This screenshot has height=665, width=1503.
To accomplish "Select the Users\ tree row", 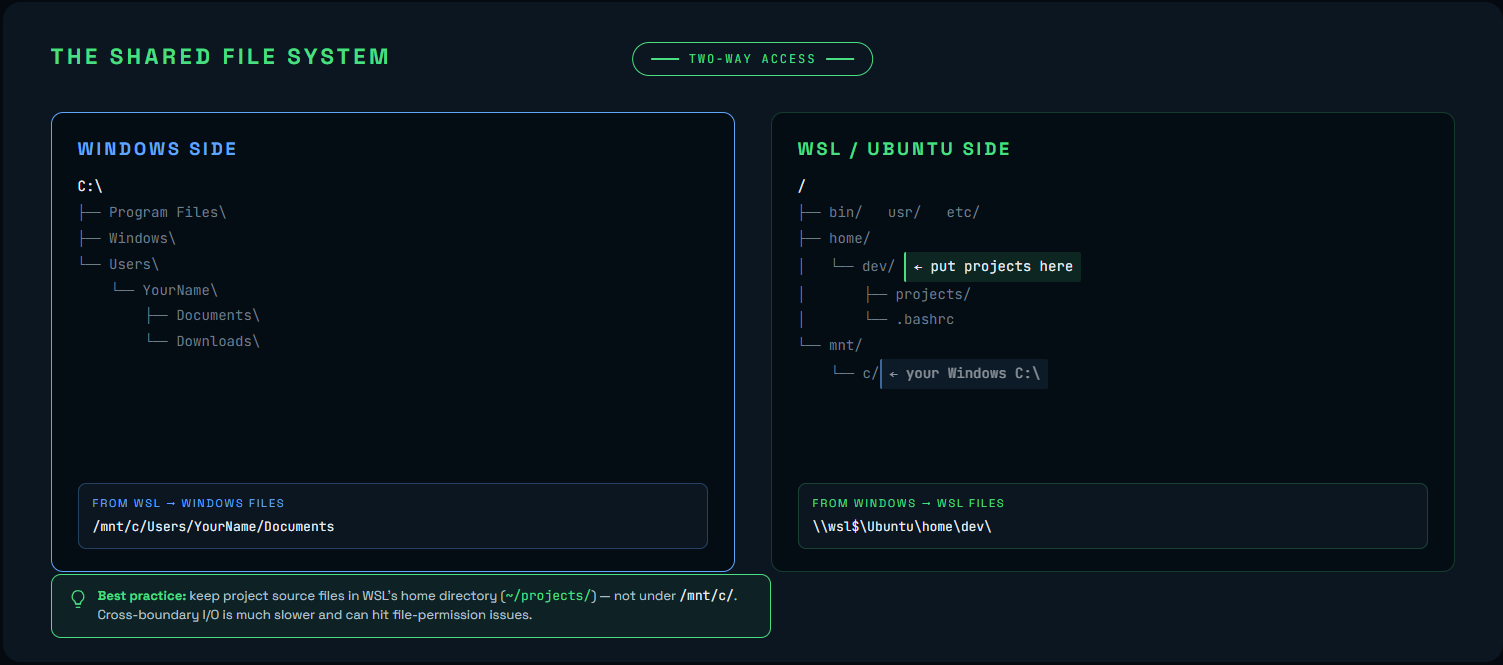I will [x=119, y=264].
